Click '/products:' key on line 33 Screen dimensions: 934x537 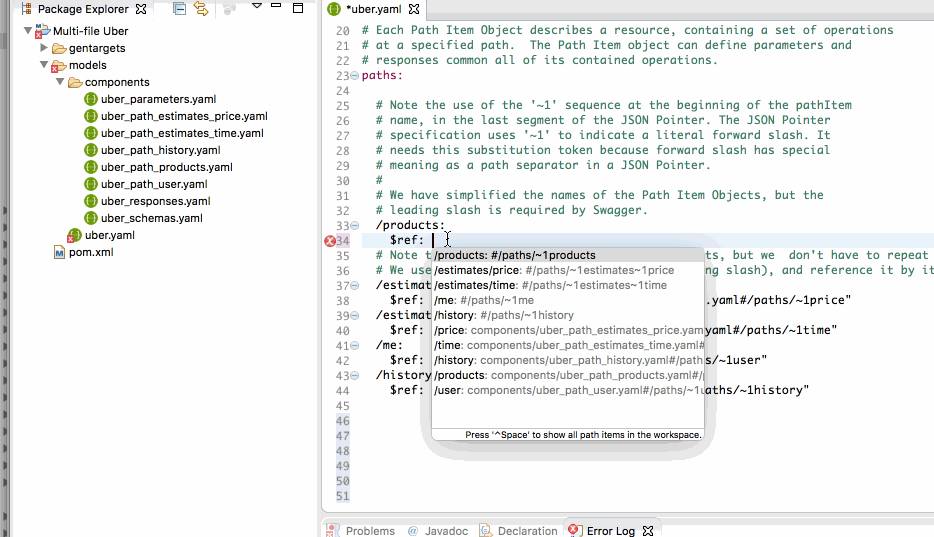[410, 225]
